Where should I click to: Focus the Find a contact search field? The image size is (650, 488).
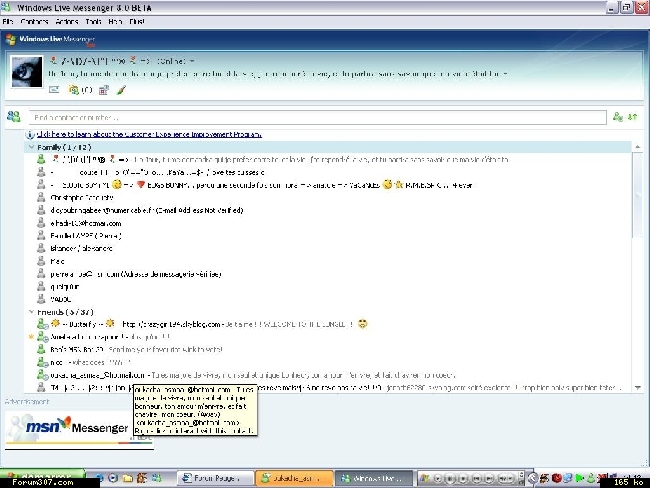pyautogui.click(x=318, y=117)
